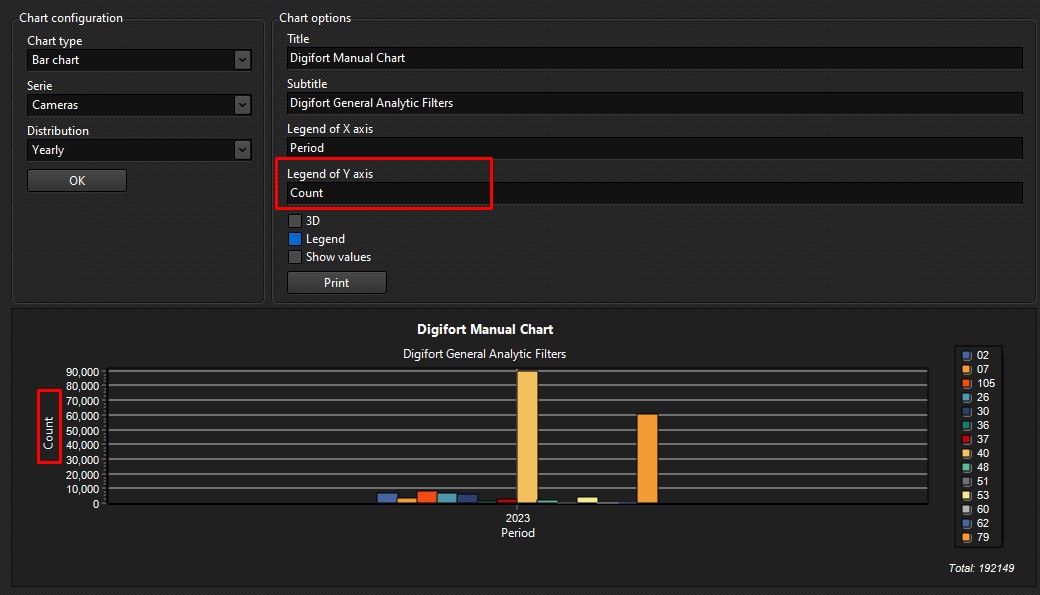Click legend color swatch for camera 36
The width and height of the screenshot is (1040, 595).
(966, 425)
